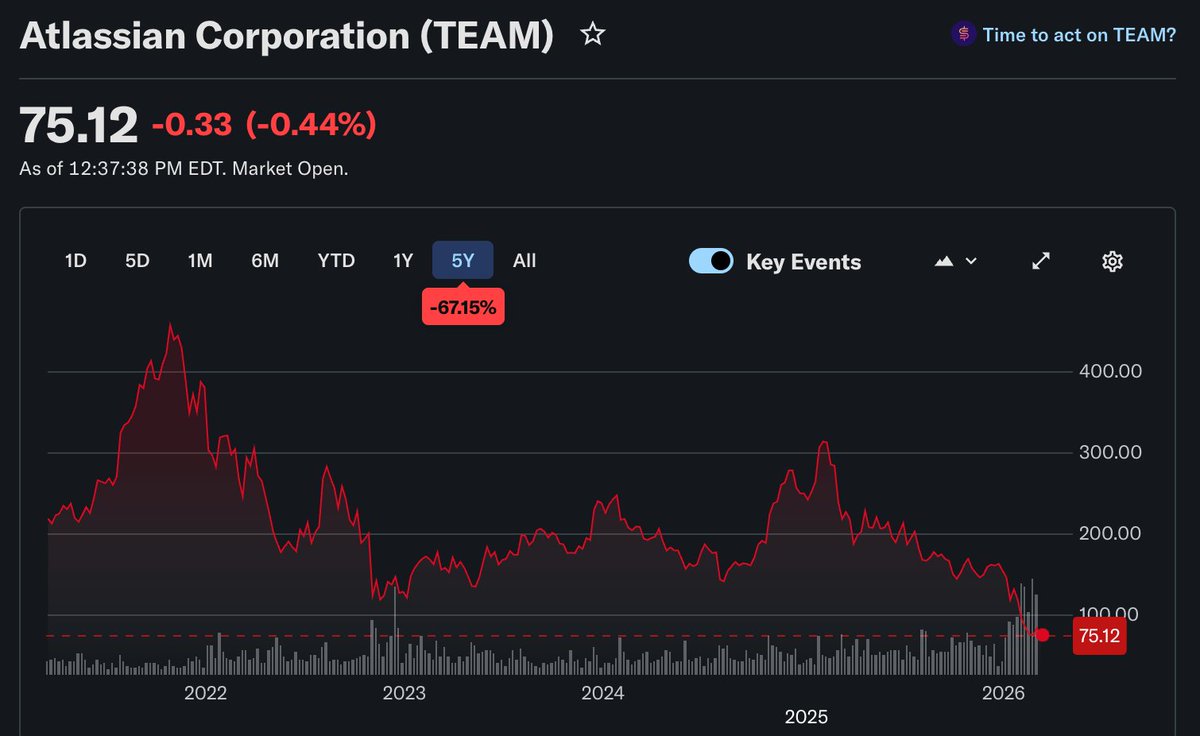
Task: Click the 2024 x-axis label
Action: pos(603,693)
